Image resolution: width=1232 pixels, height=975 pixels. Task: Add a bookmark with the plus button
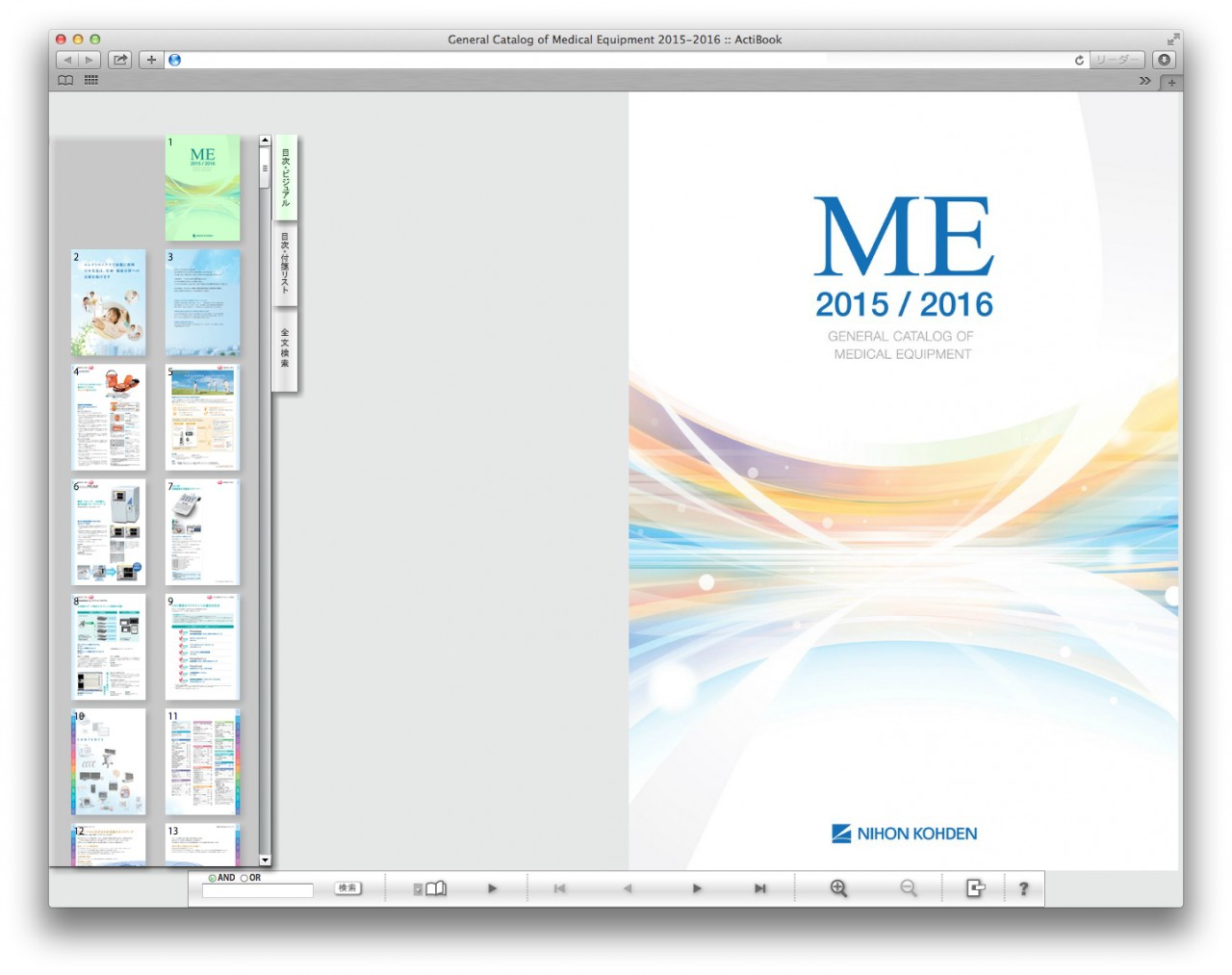click(x=151, y=60)
